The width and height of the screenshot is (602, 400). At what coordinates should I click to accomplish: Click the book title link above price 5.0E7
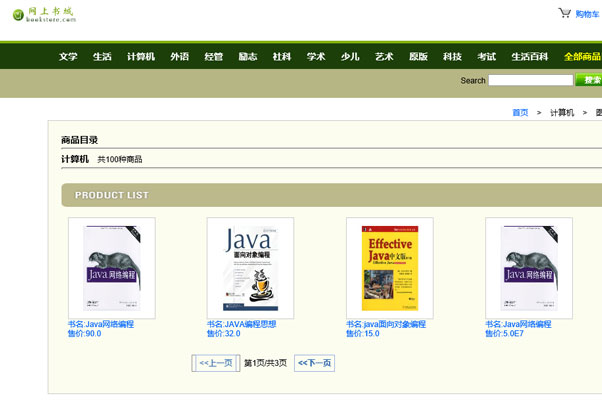coord(518,324)
